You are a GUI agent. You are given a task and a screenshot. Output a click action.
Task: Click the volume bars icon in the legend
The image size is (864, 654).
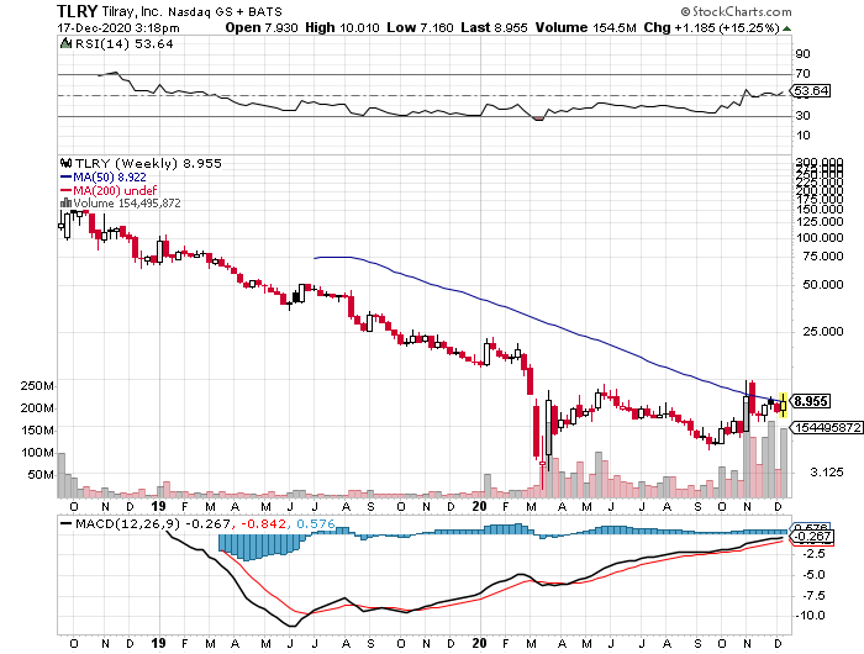tap(65, 203)
